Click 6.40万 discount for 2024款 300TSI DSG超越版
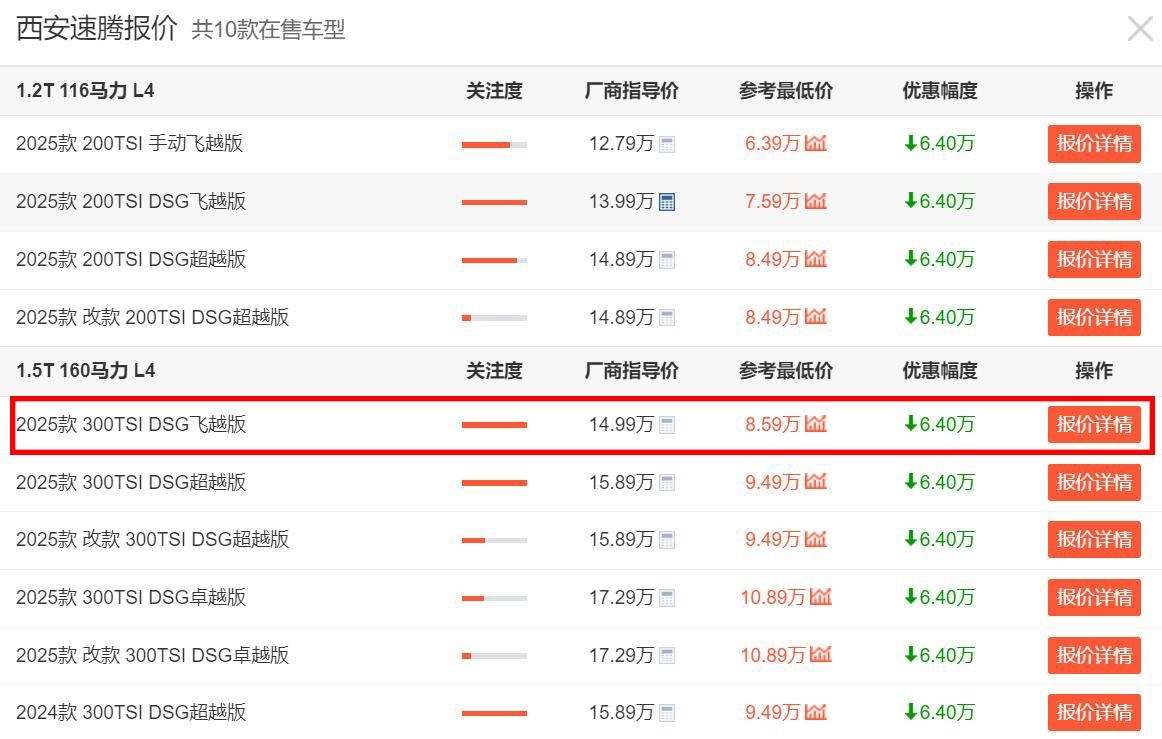The image size is (1162, 739). (940, 712)
